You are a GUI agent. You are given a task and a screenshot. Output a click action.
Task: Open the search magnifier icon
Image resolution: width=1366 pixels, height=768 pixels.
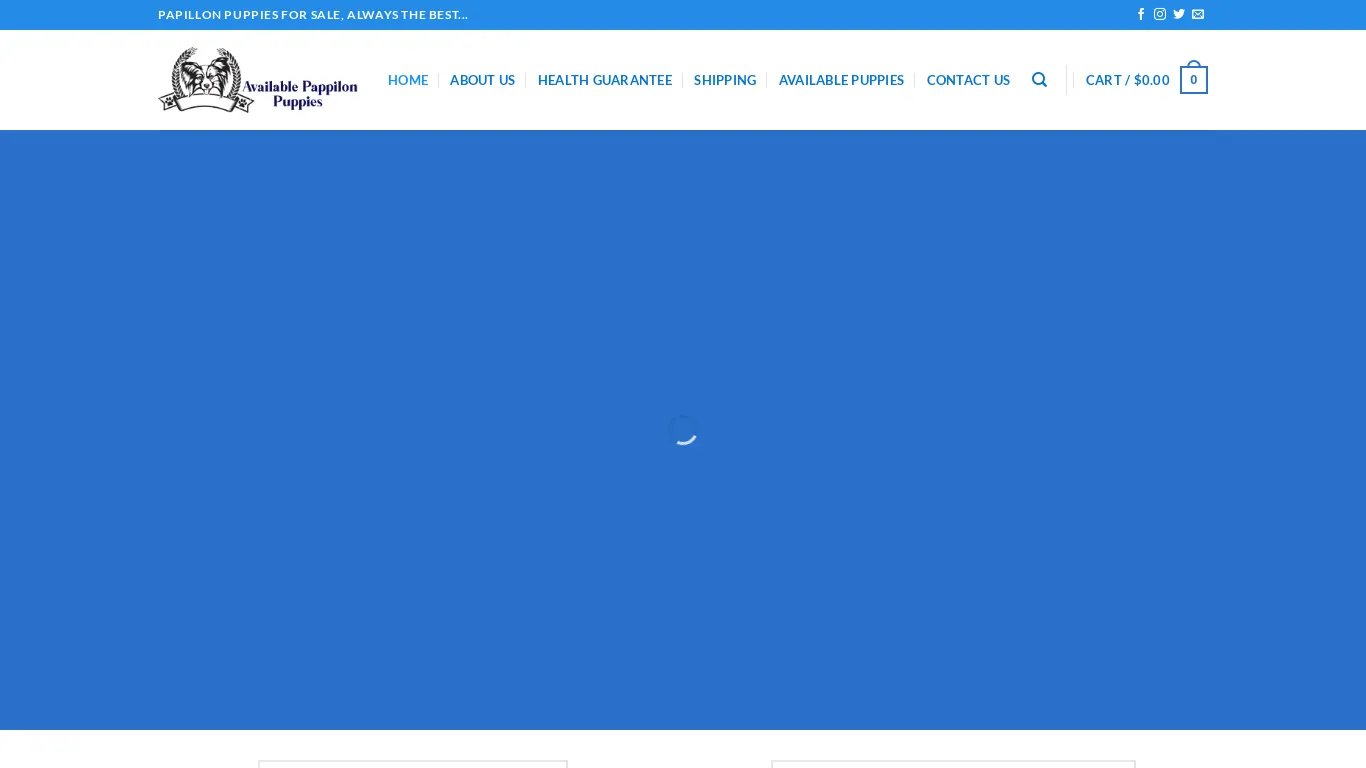tap(1040, 80)
